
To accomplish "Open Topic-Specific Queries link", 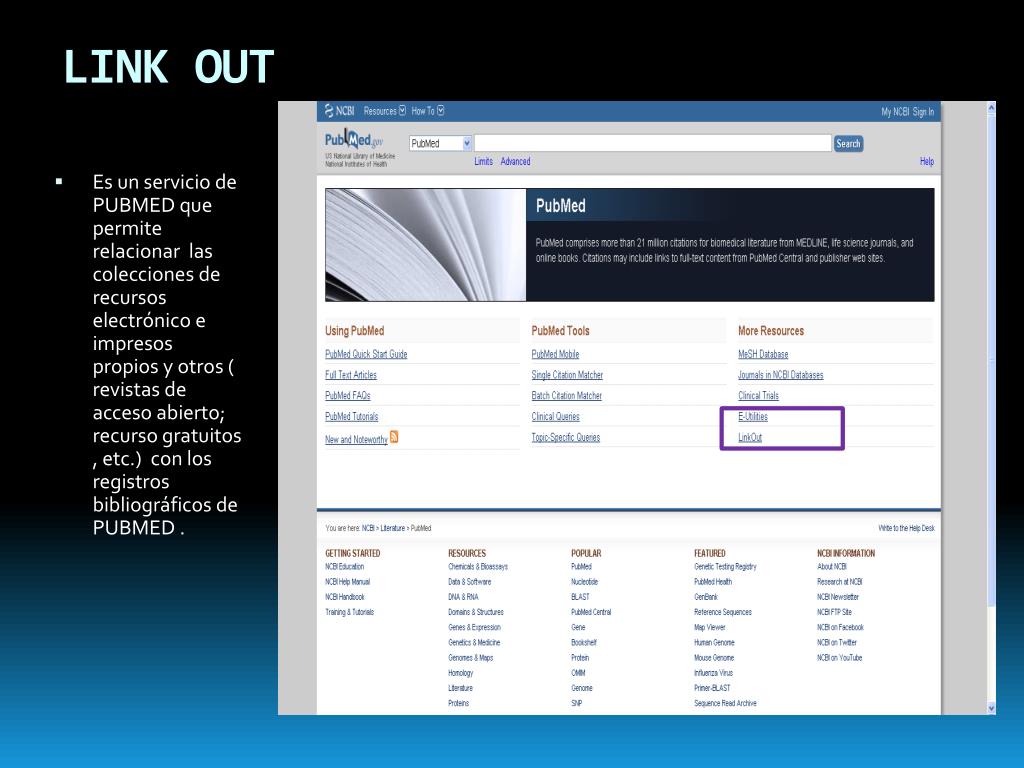I will click(x=566, y=438).
